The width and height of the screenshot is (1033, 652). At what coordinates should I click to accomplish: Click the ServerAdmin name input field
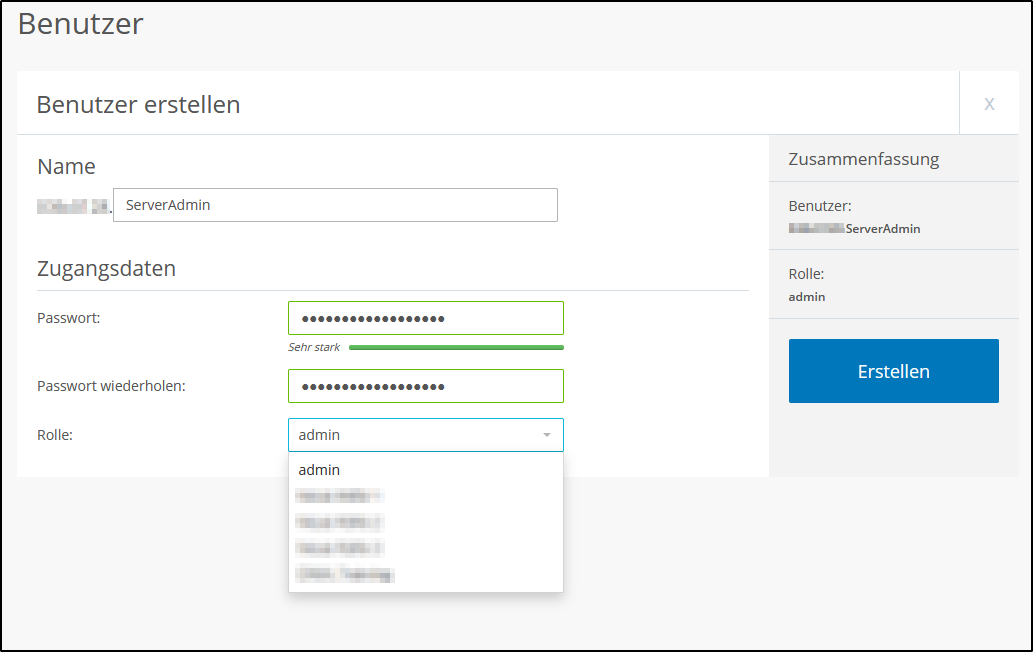tap(335, 204)
